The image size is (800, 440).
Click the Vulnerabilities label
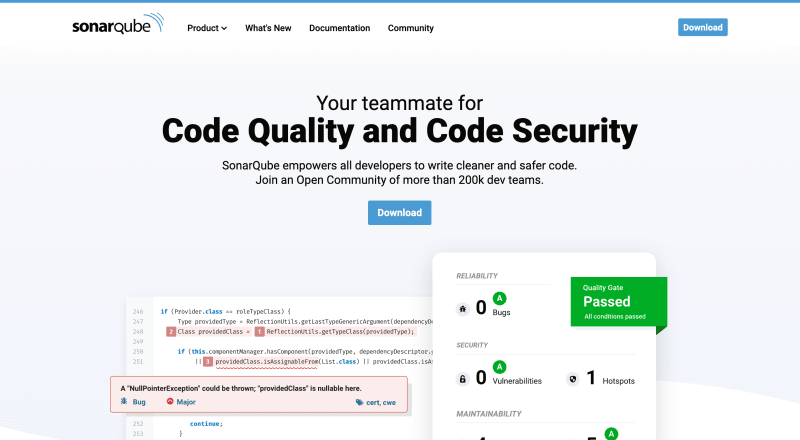coord(517,381)
